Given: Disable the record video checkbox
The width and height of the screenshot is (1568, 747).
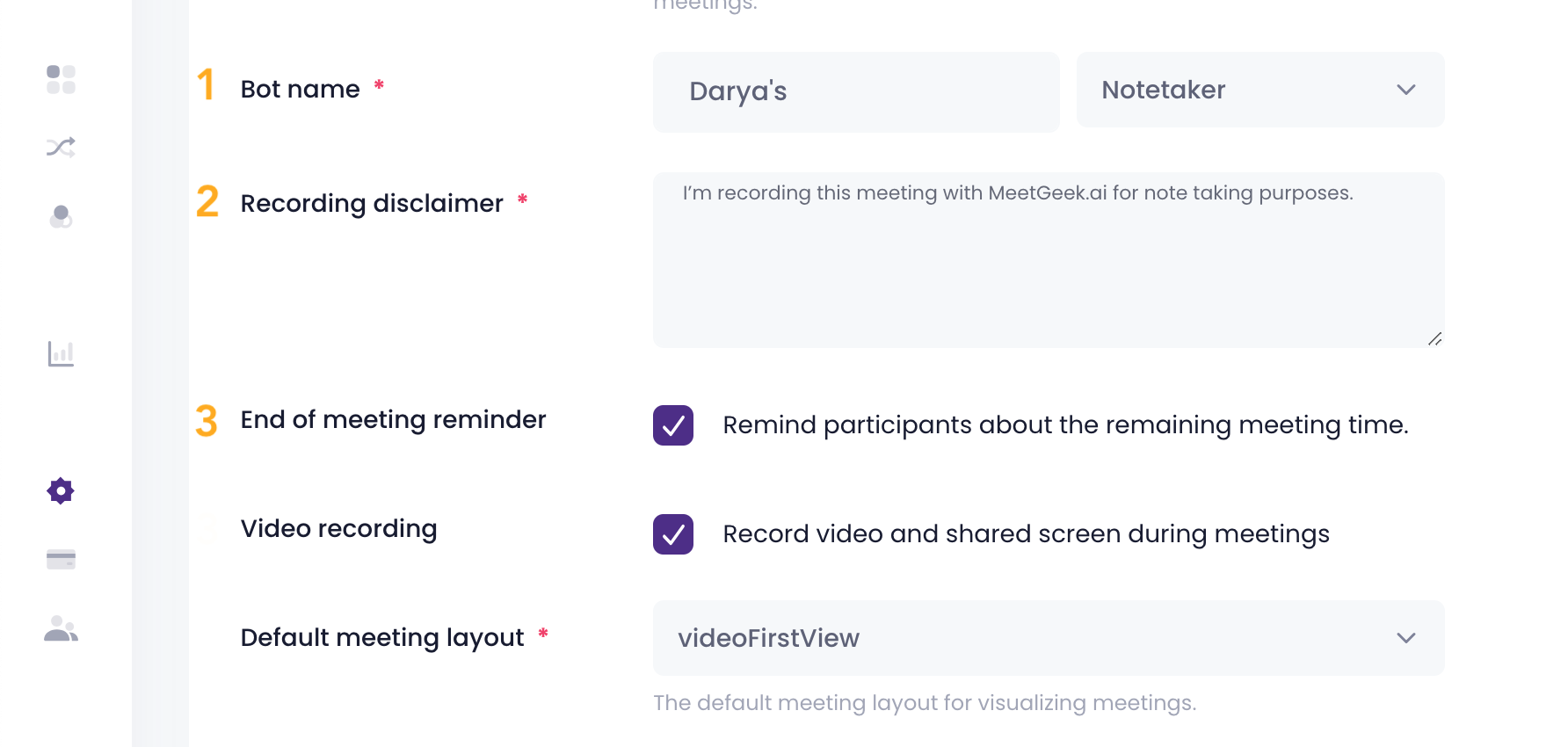Looking at the screenshot, I should [x=673, y=534].
